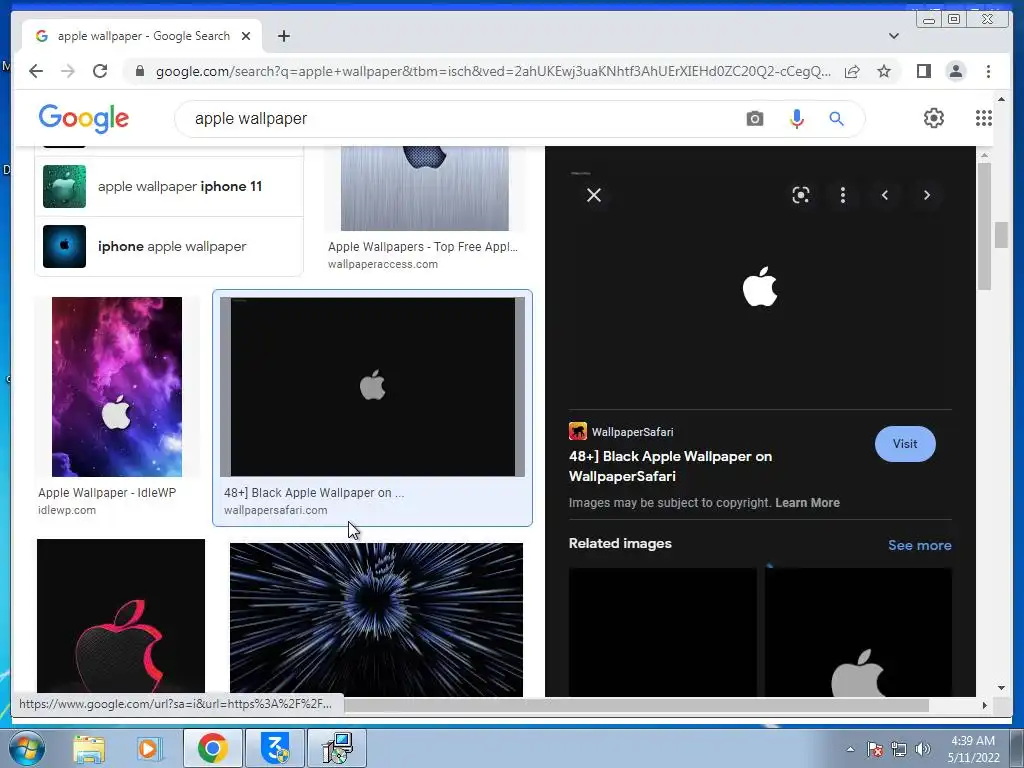Click Learn More copyright link

point(807,503)
